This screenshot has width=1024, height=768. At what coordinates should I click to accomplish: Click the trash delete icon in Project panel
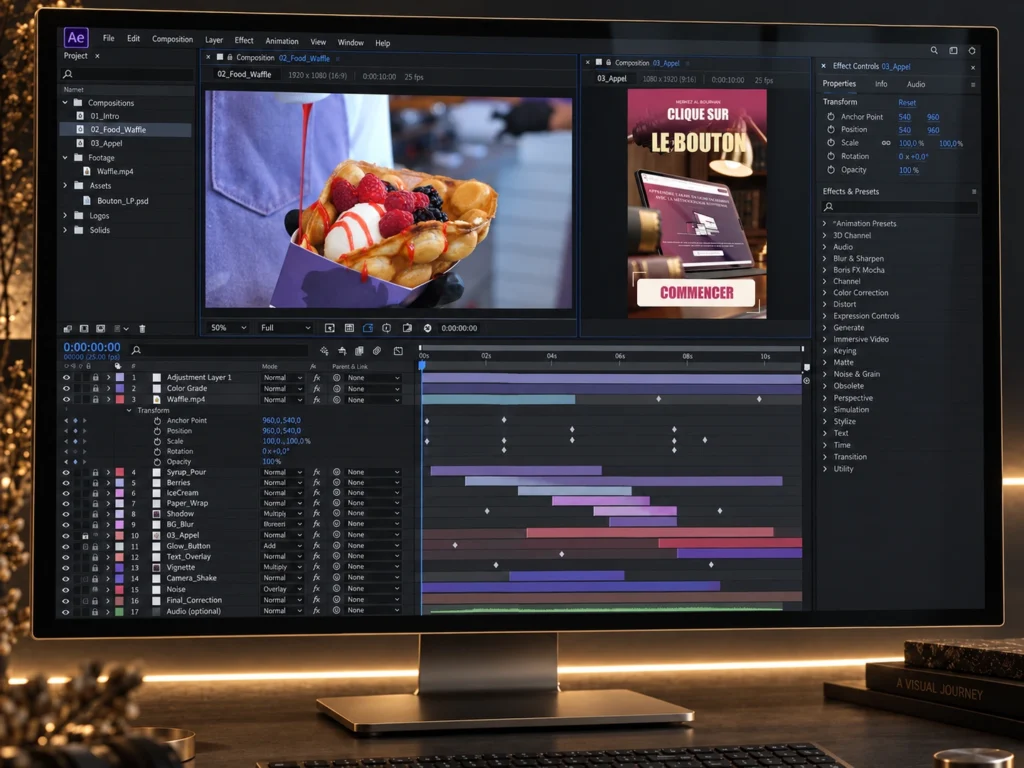point(142,328)
